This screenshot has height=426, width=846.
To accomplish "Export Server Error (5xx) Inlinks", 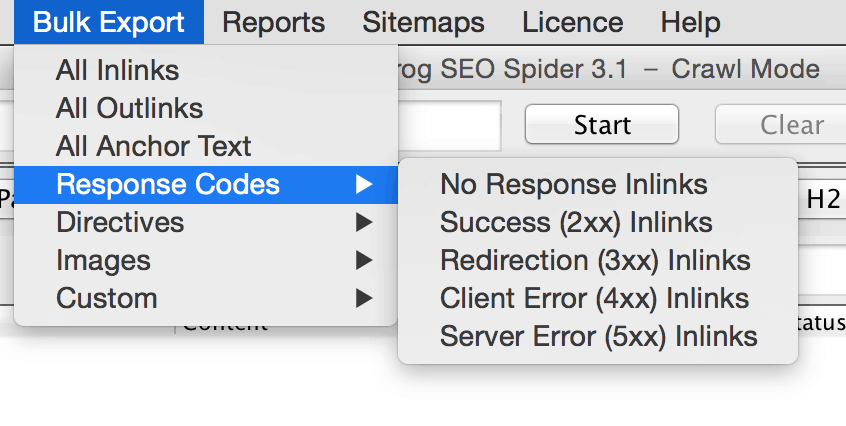I will pos(598,336).
